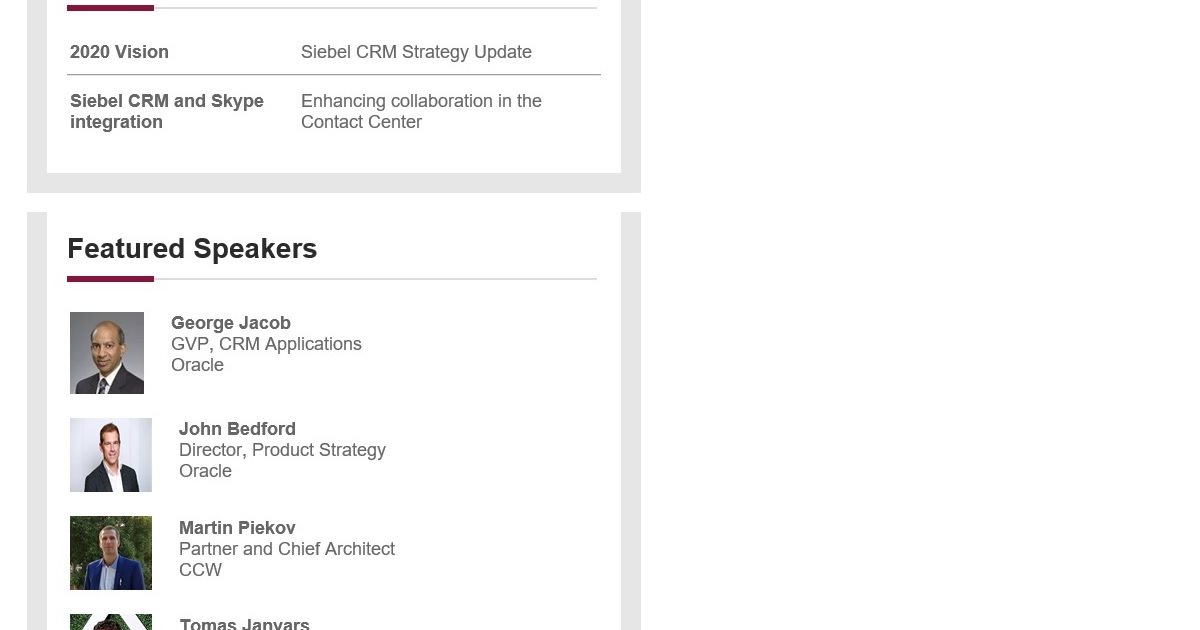Select the Martin Piekov speaker name
Image resolution: width=1200 pixels, height=630 pixels.
(237, 528)
